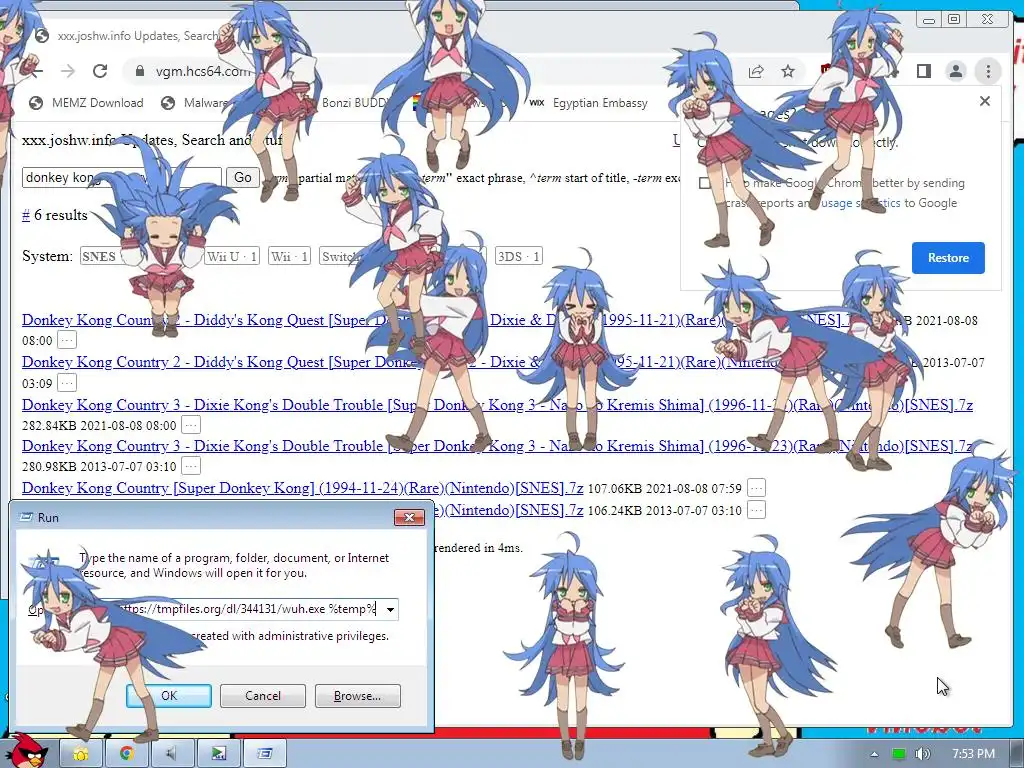Open the Chrome profile avatar
Image resolution: width=1024 pixels, height=768 pixels.
[x=956, y=71]
